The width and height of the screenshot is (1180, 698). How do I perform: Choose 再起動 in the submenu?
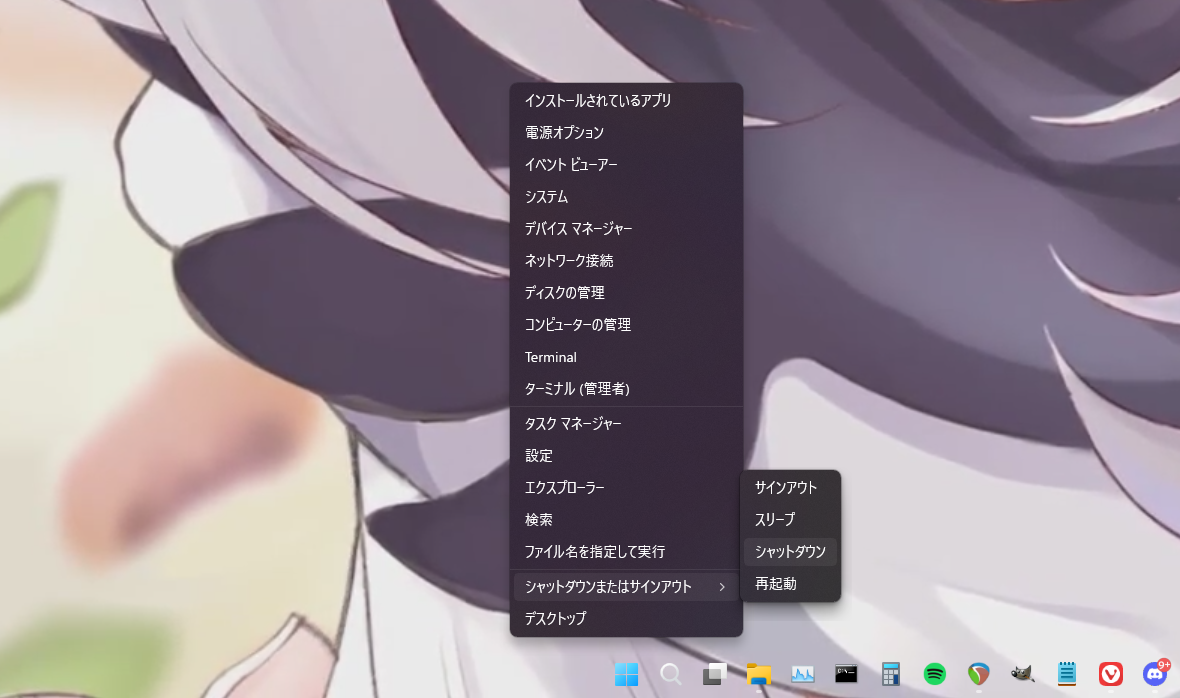(x=790, y=584)
